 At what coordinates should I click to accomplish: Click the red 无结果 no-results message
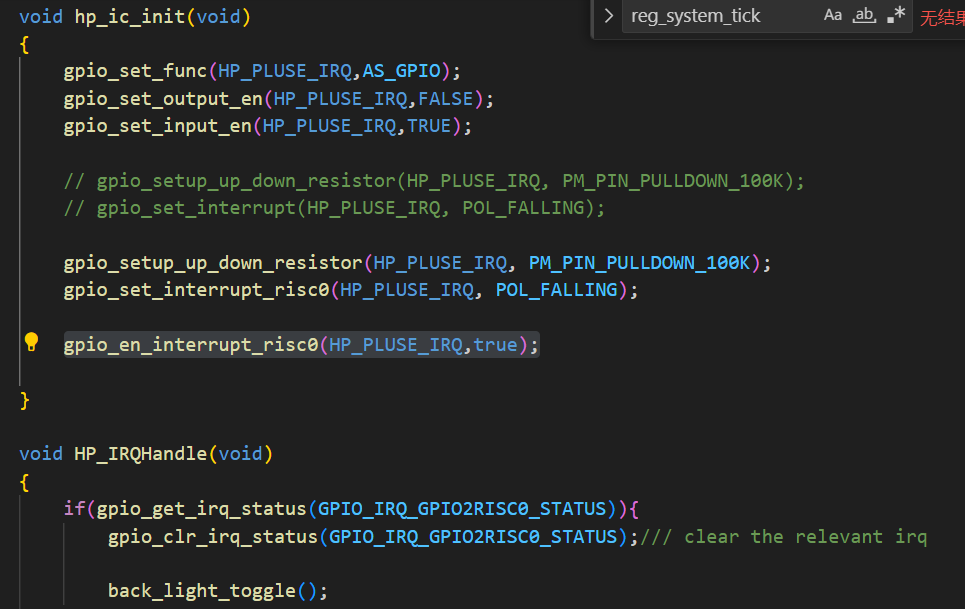coord(942,18)
